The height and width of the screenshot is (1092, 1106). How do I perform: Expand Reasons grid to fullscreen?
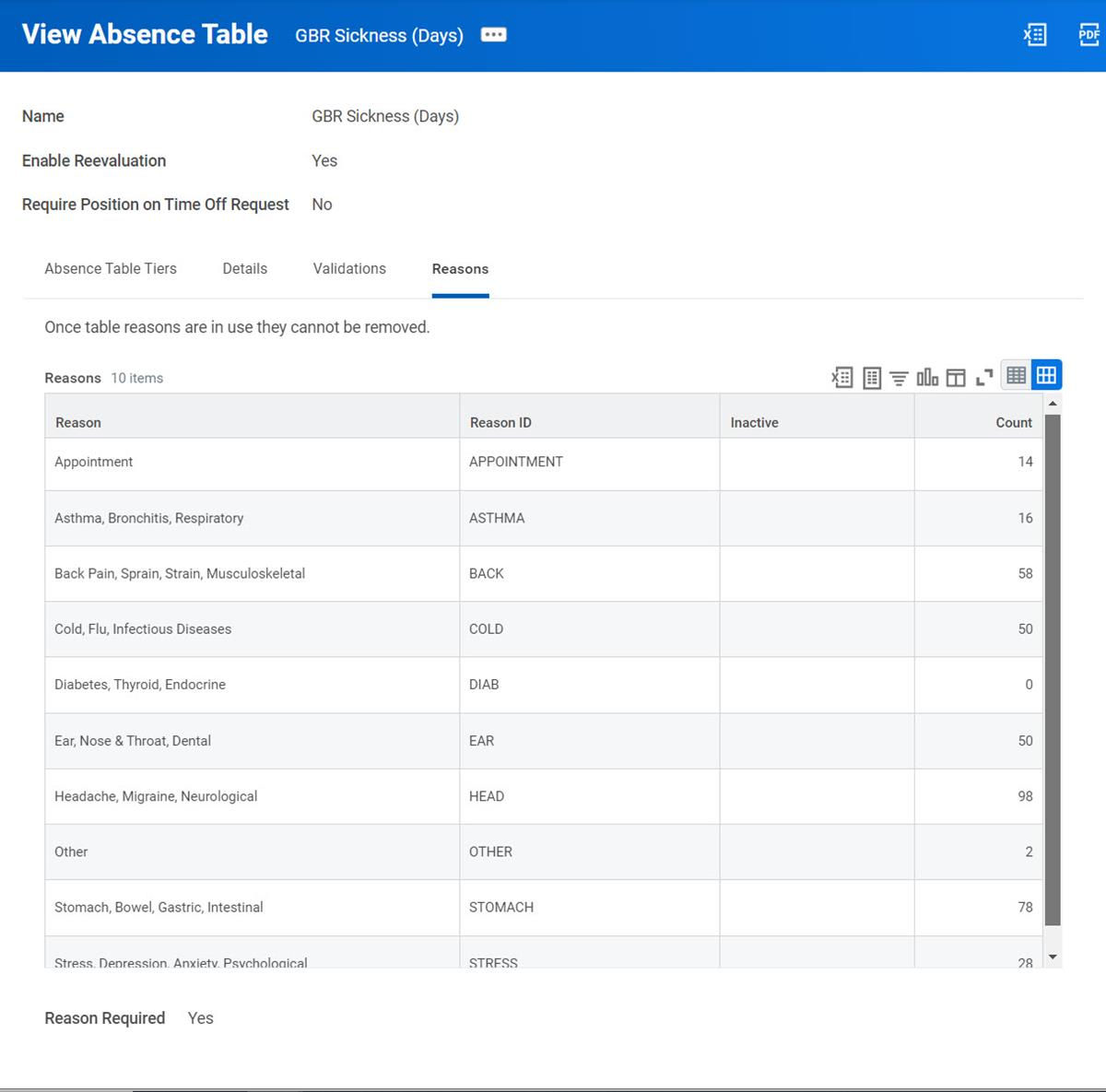pyautogui.click(x=984, y=377)
